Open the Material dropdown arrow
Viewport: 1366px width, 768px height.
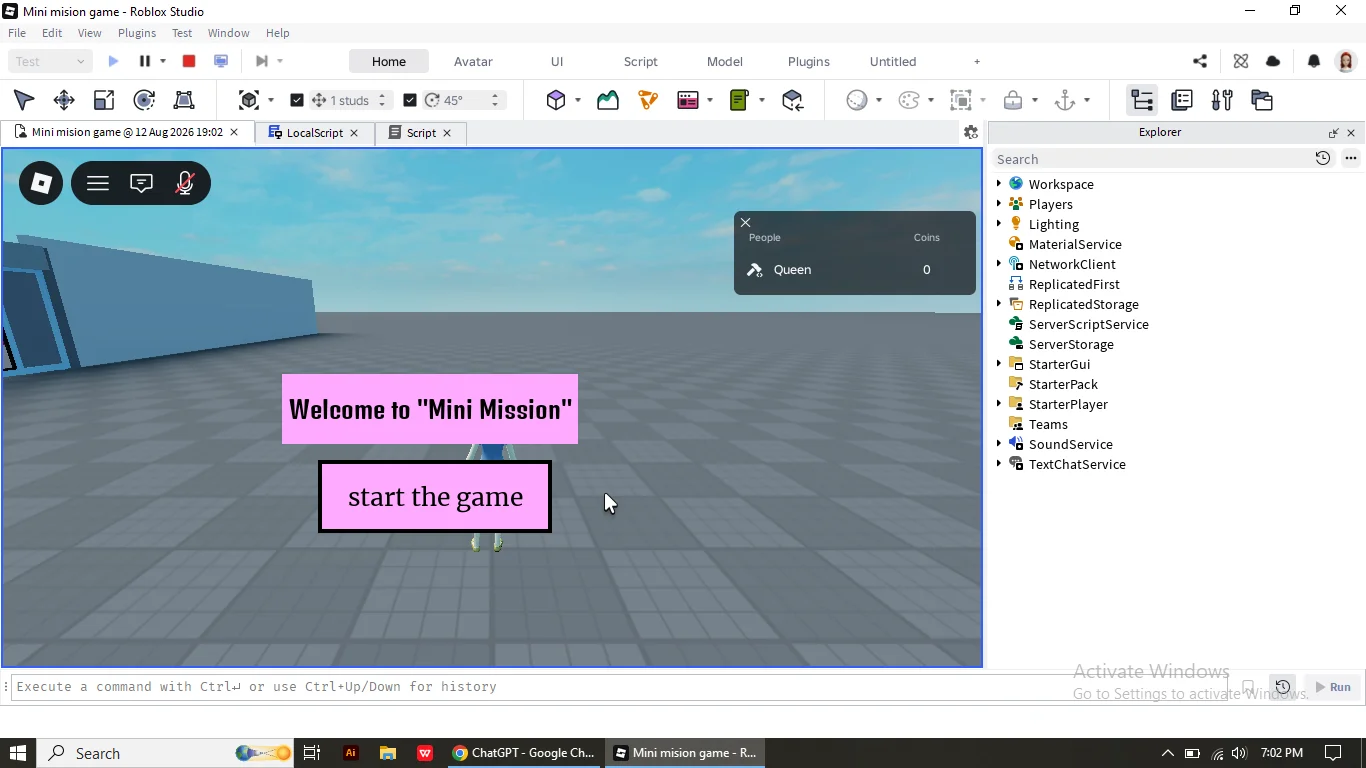click(x=879, y=100)
